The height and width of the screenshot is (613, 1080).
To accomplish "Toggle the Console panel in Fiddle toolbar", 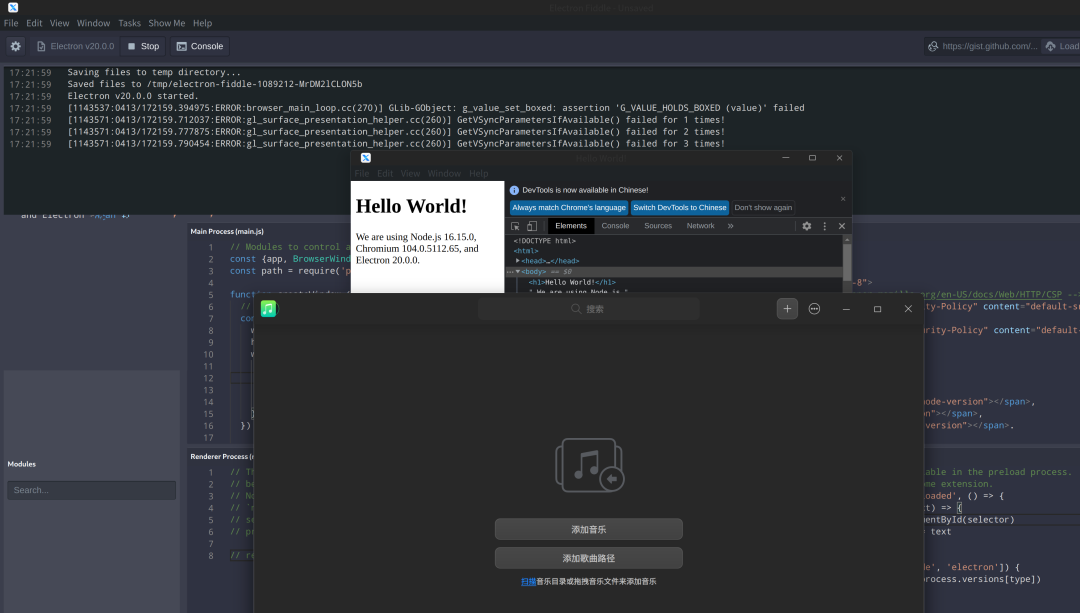I will [x=200, y=46].
